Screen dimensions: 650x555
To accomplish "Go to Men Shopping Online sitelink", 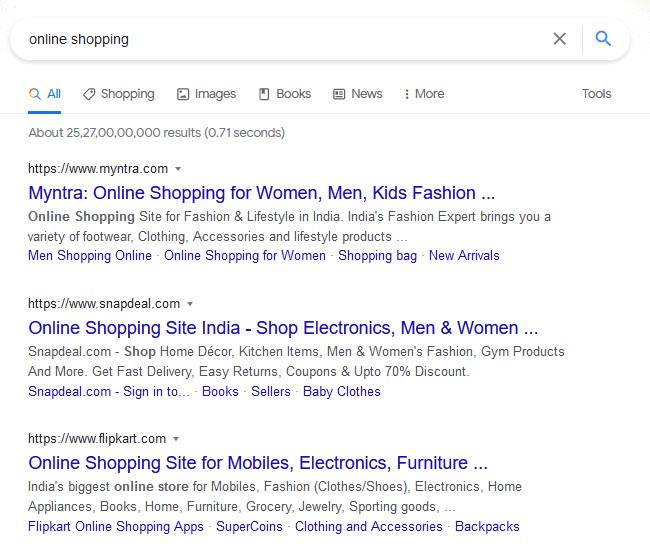I will 90,256.
